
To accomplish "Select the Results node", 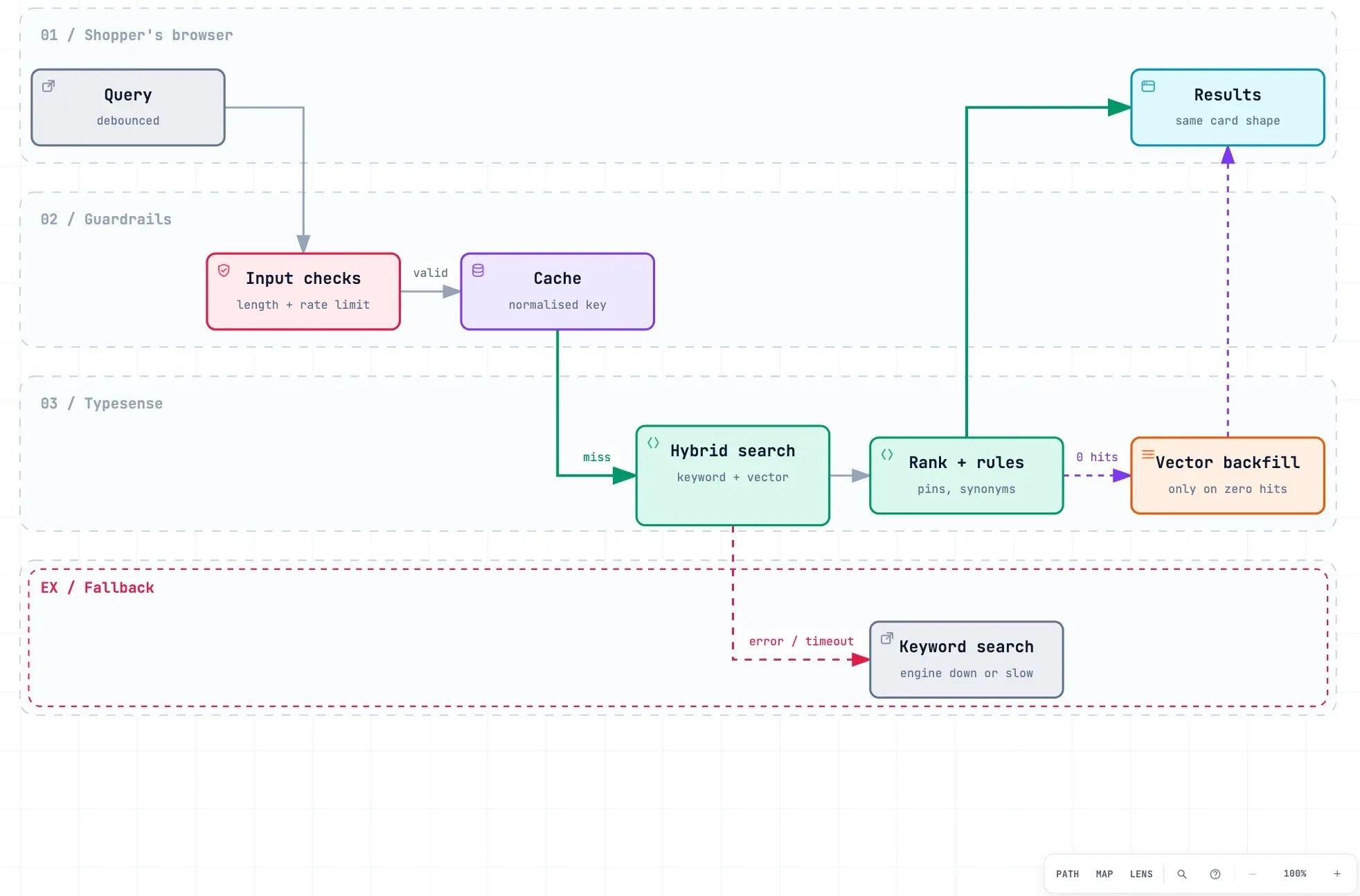I will [x=1228, y=107].
